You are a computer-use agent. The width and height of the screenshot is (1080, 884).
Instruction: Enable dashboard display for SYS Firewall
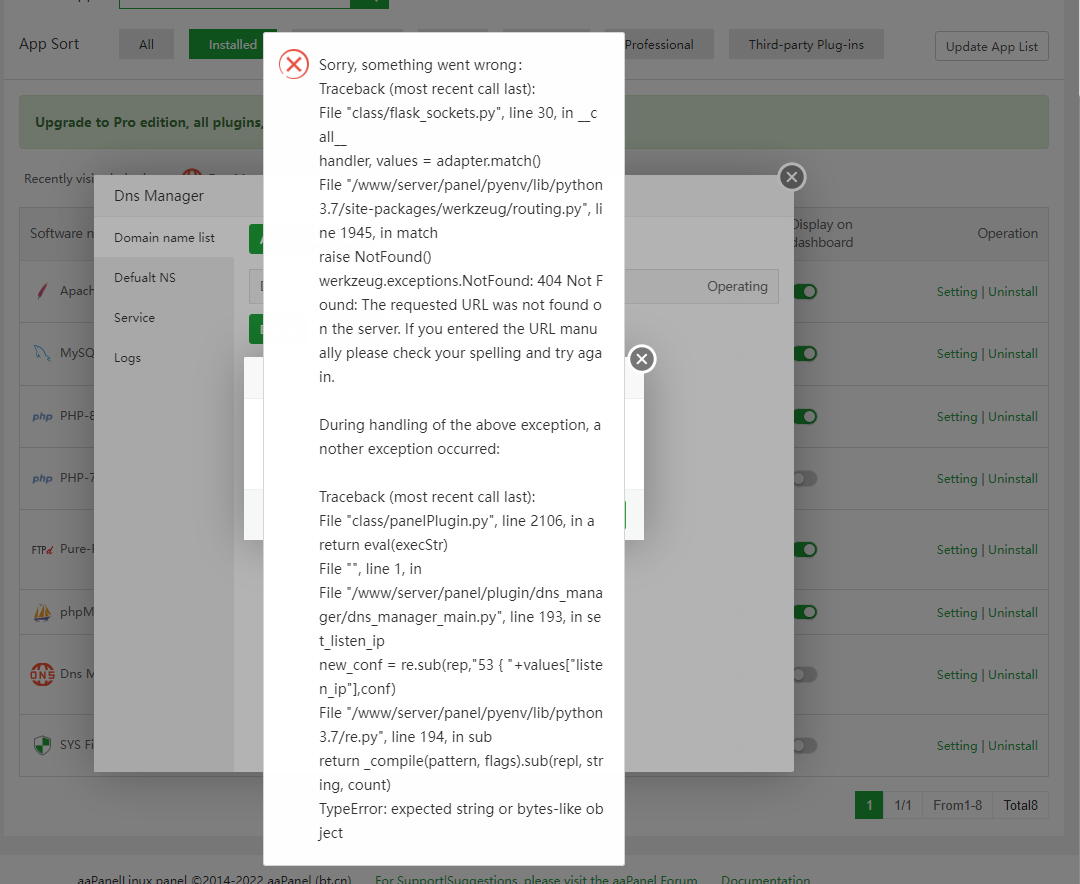(x=804, y=745)
